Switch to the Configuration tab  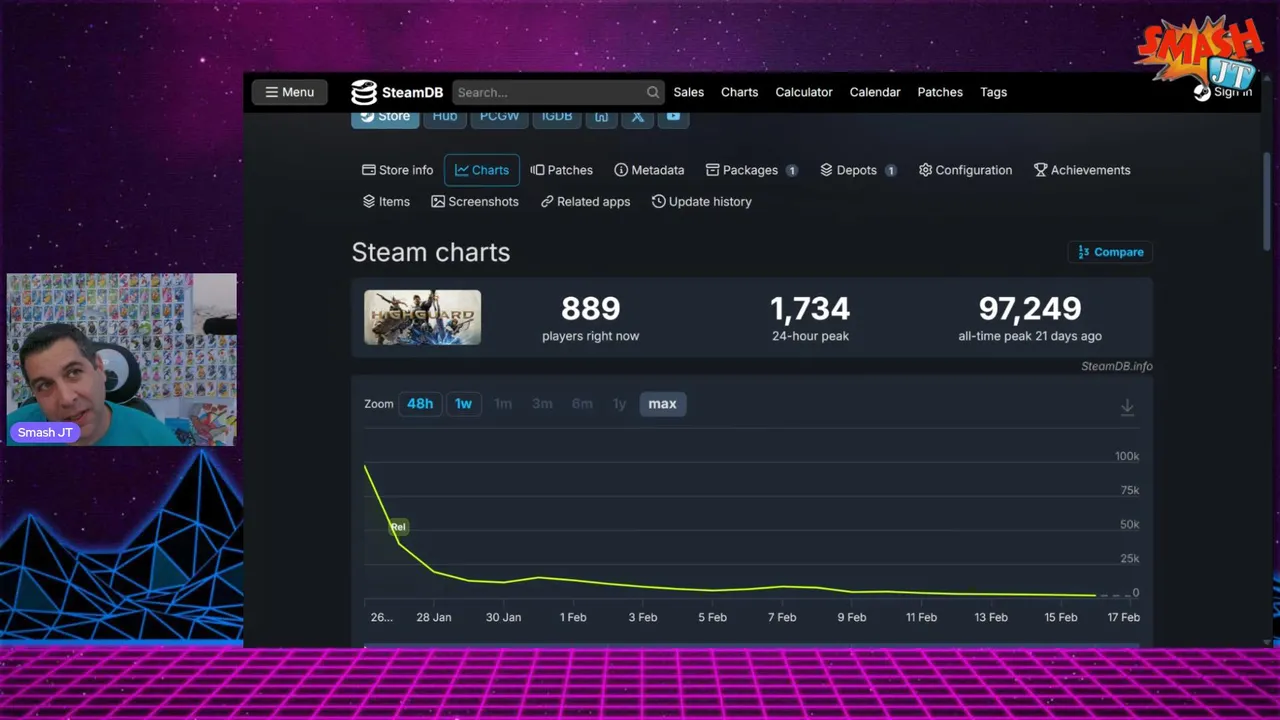[x=965, y=170]
